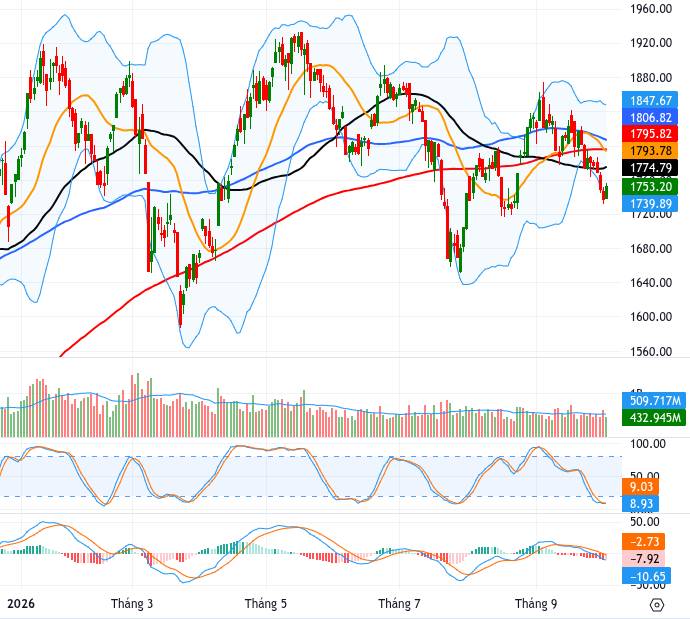
Task: Click the Tháng 7 time axis marker
Action: pyautogui.click(x=399, y=603)
